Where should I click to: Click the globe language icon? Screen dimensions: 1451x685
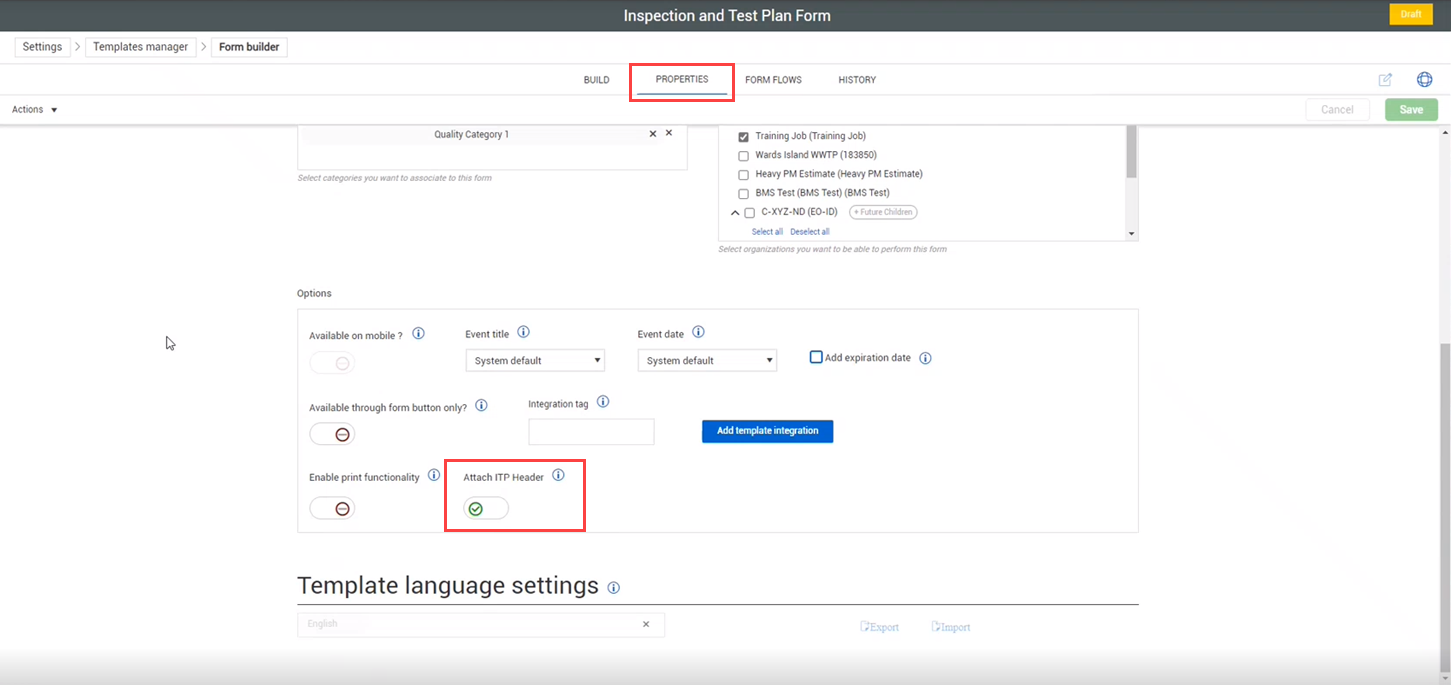[1424, 79]
